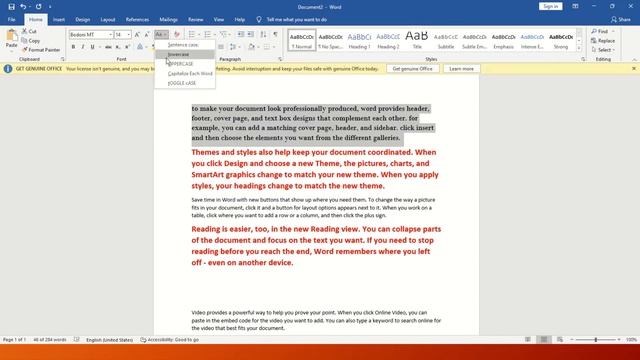Click Find in the Editing group
This screenshot has height=360, width=640.
point(600,31)
